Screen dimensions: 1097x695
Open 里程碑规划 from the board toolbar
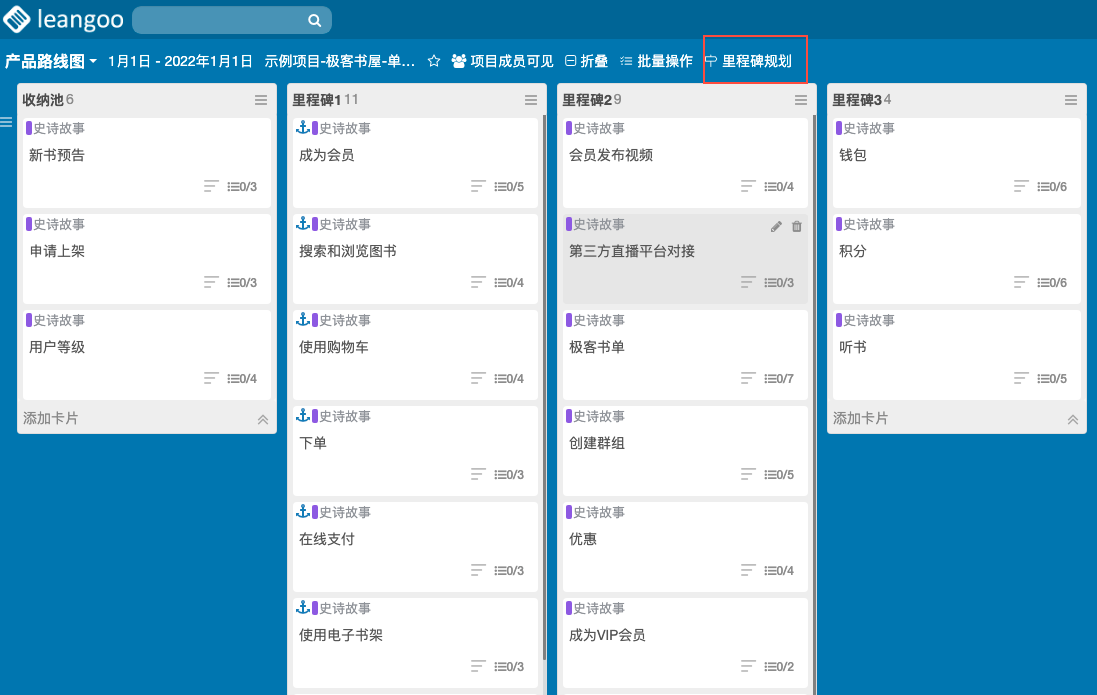749,61
